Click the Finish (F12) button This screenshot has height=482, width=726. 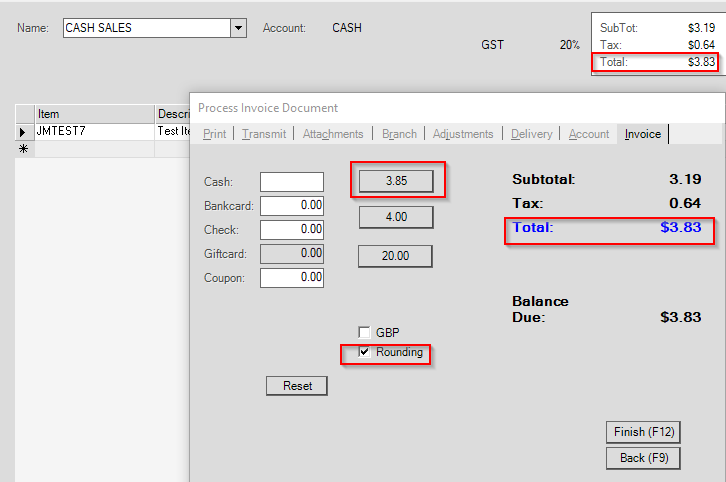pos(644,432)
